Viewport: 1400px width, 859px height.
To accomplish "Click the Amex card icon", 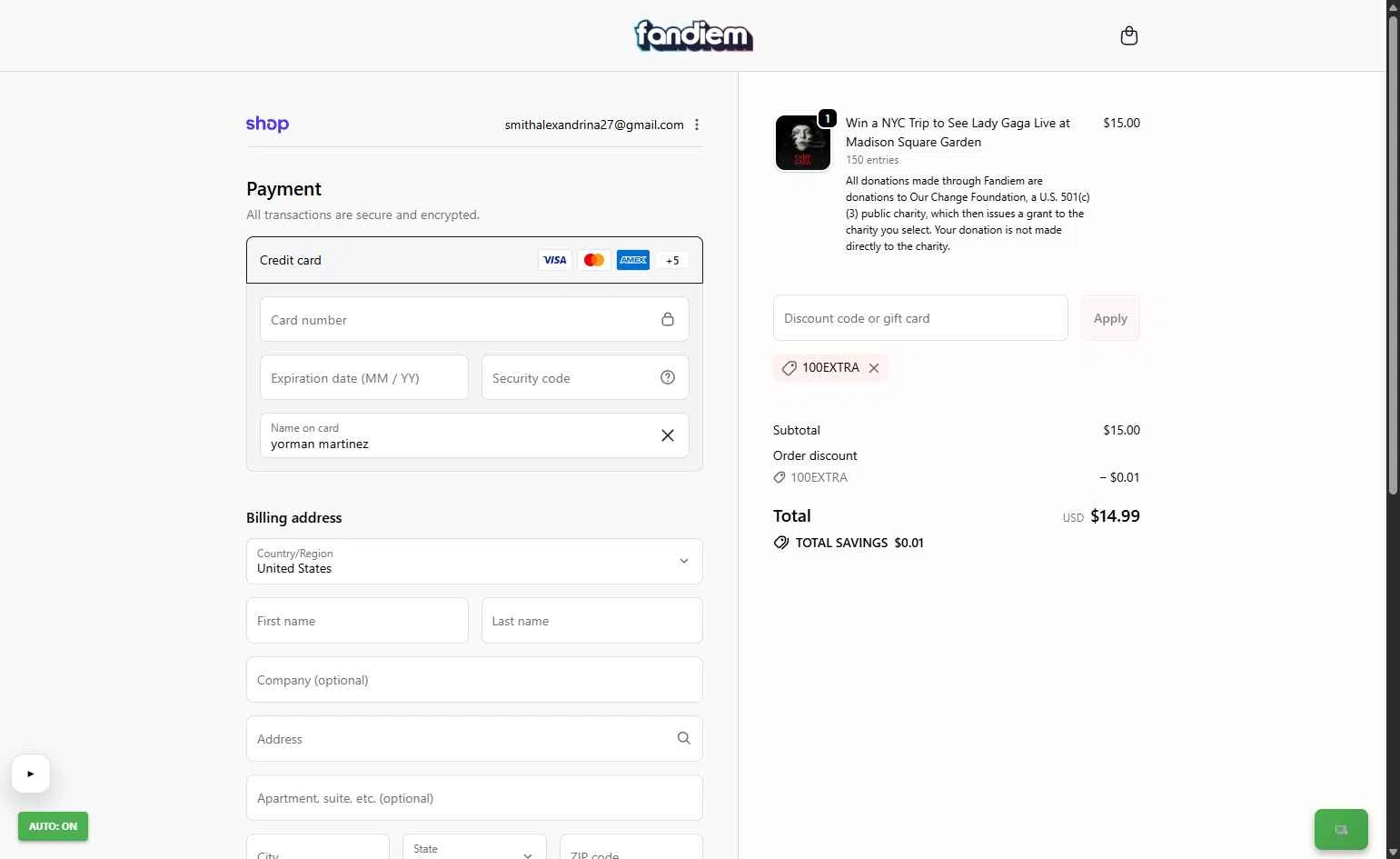I will pos(633,260).
